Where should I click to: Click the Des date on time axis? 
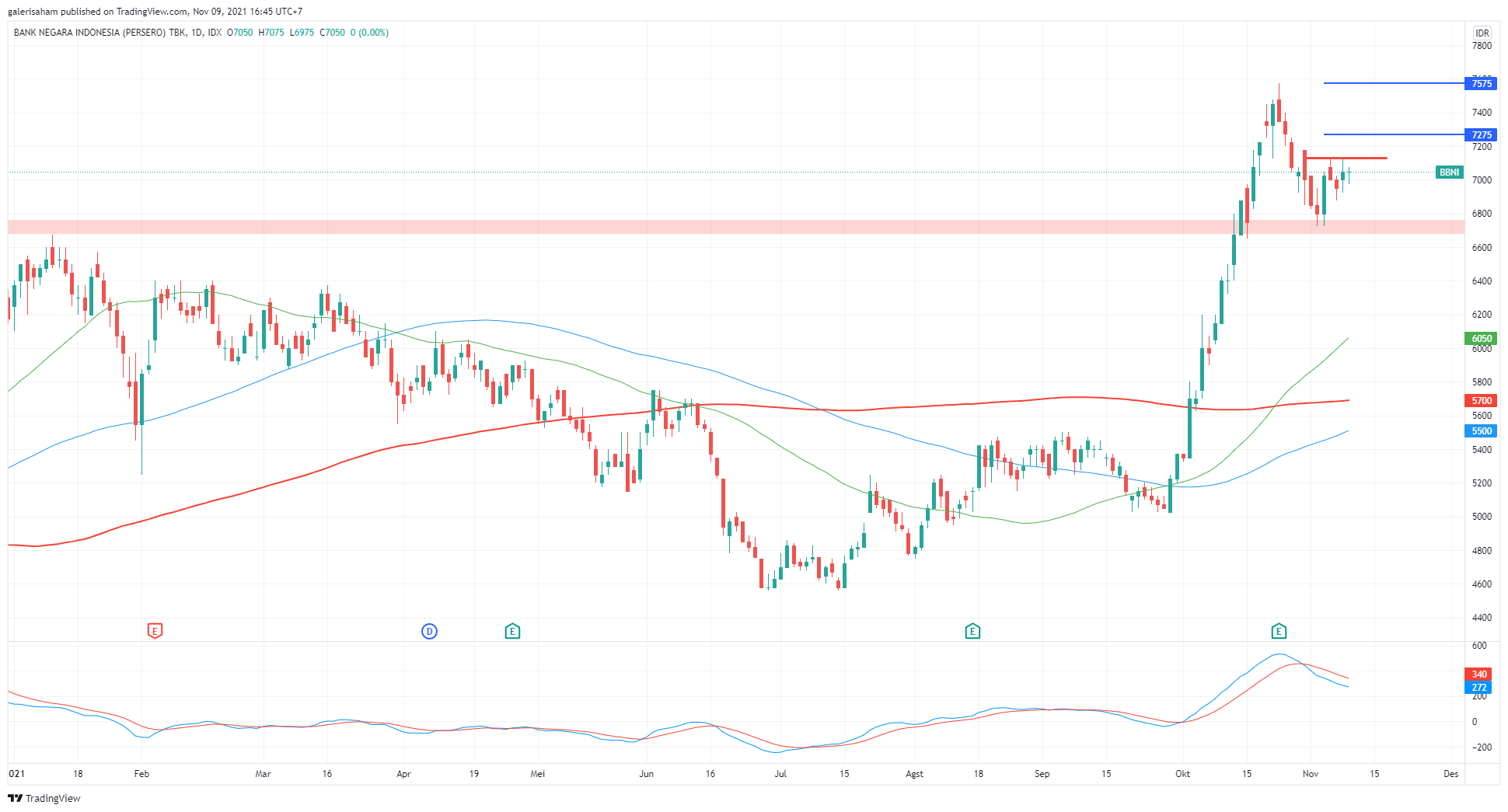pos(1450,774)
